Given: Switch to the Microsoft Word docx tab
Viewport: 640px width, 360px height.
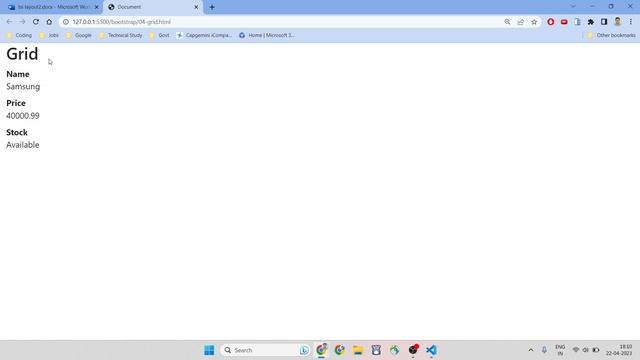Looking at the screenshot, I should click(53, 7).
